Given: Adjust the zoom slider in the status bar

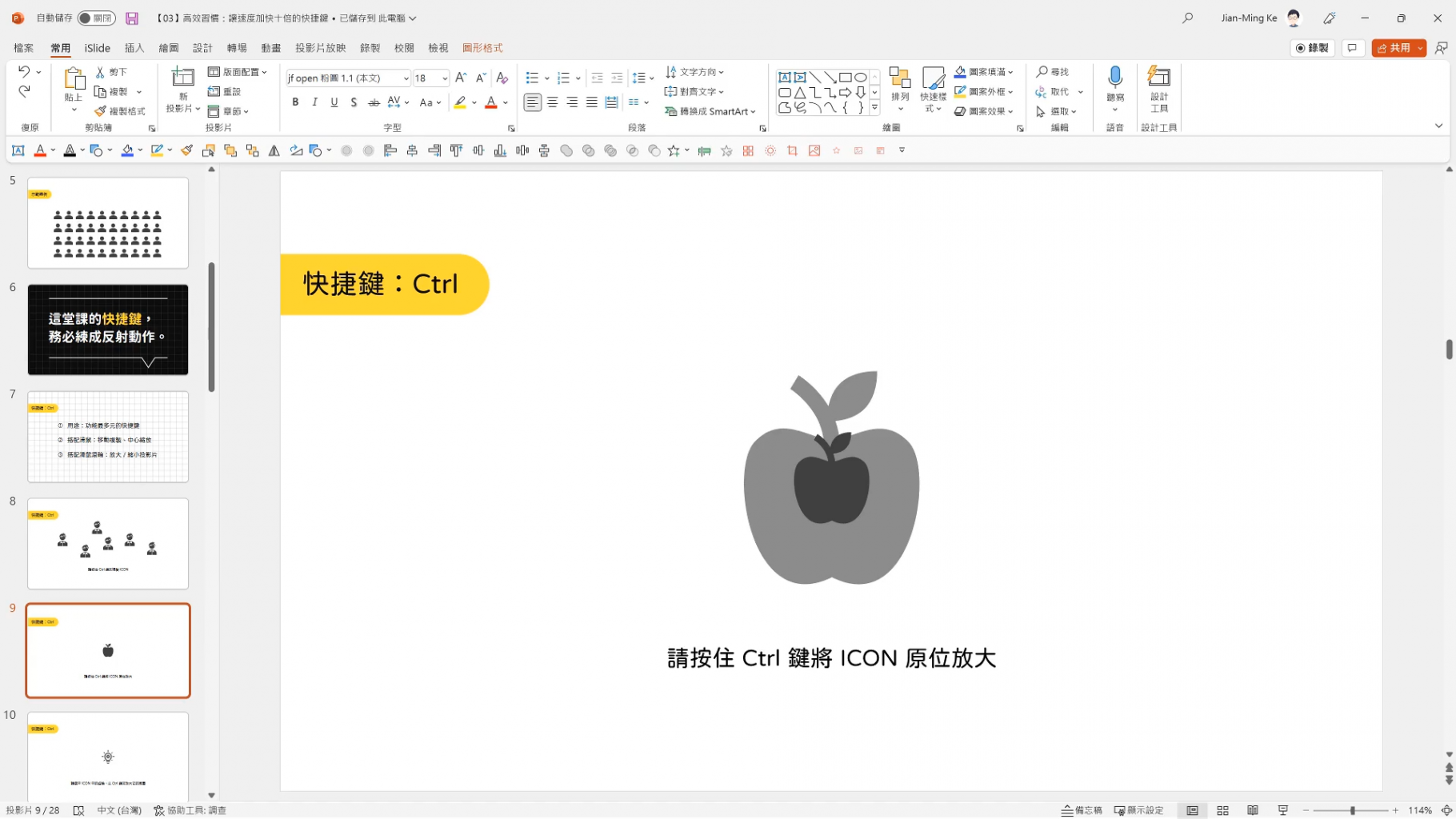Looking at the screenshot, I should pyautogui.click(x=1352, y=810).
